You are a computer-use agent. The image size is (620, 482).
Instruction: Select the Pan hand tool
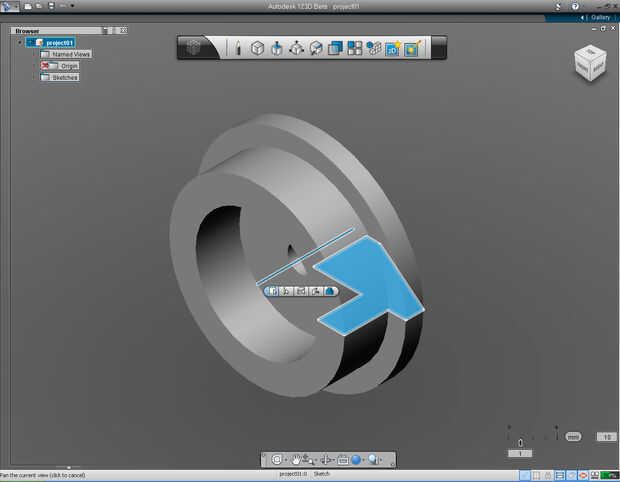coord(296,459)
